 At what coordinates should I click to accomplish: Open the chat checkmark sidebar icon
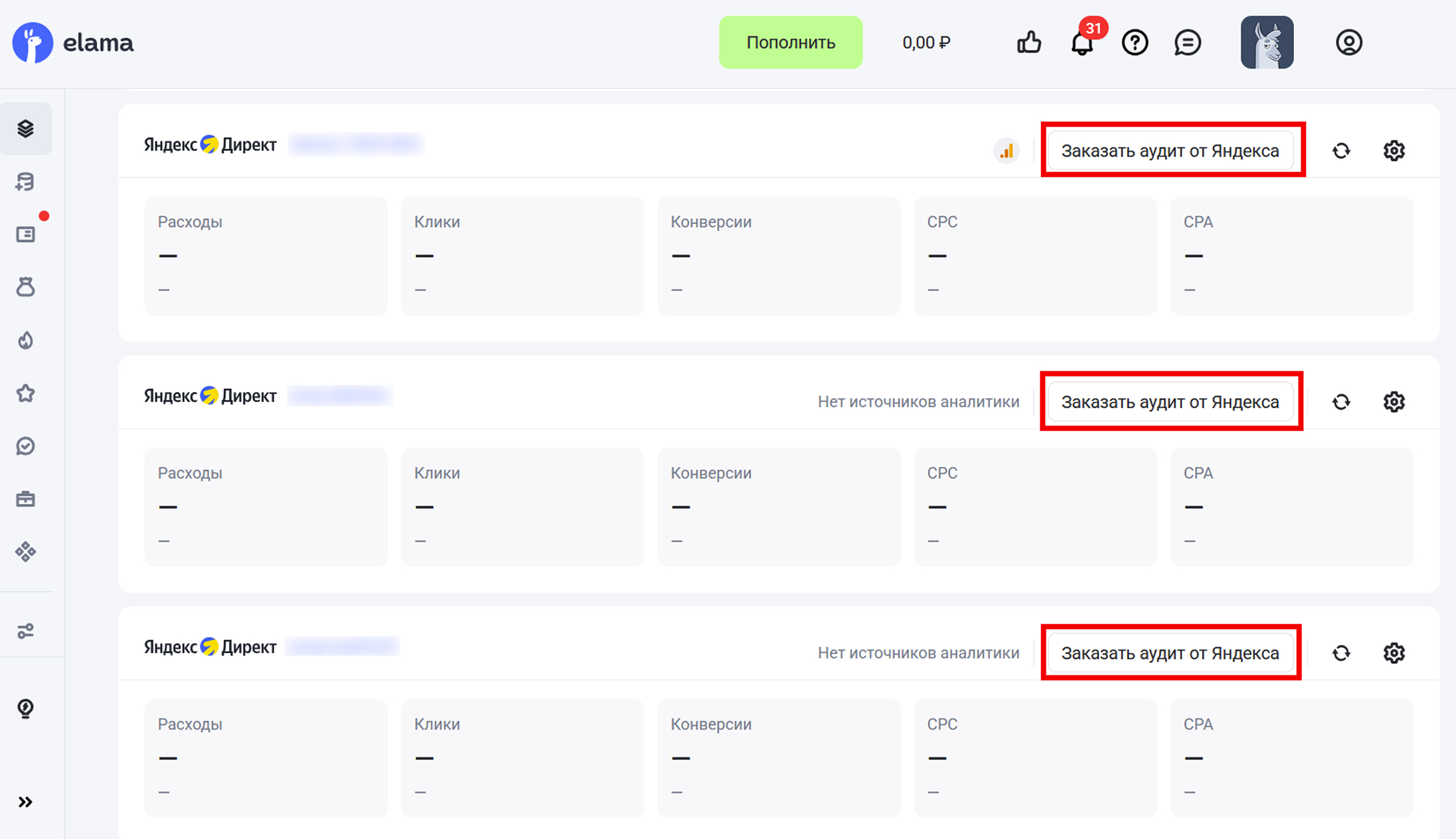click(x=25, y=446)
